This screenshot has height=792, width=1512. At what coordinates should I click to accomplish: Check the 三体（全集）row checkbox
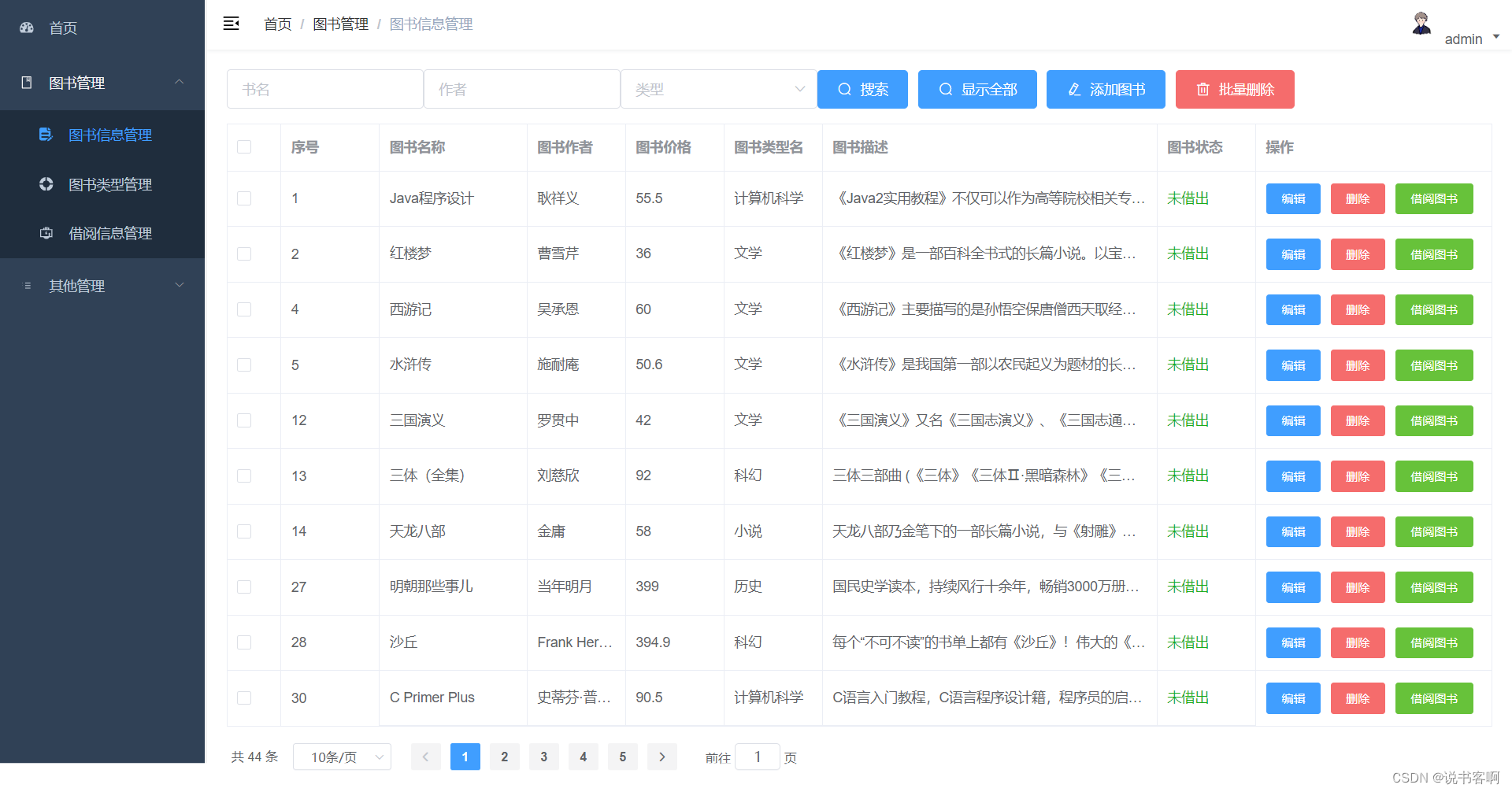click(x=244, y=476)
